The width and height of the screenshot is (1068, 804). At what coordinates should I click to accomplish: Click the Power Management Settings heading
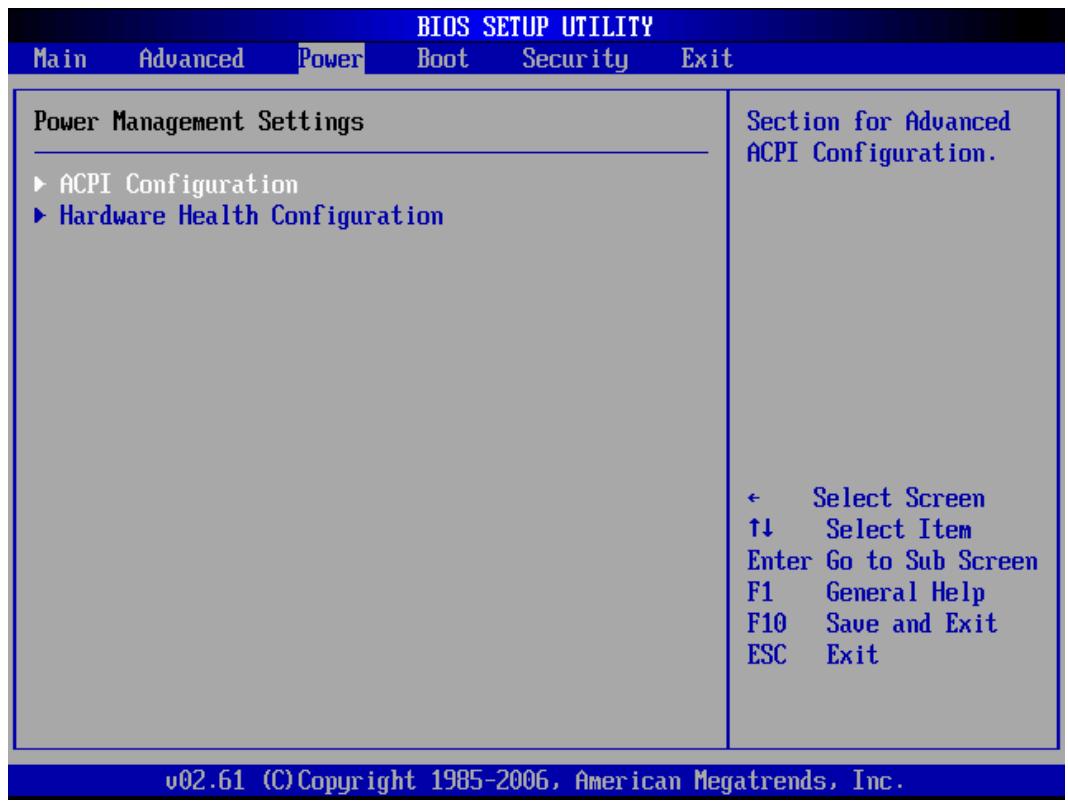[x=199, y=121]
